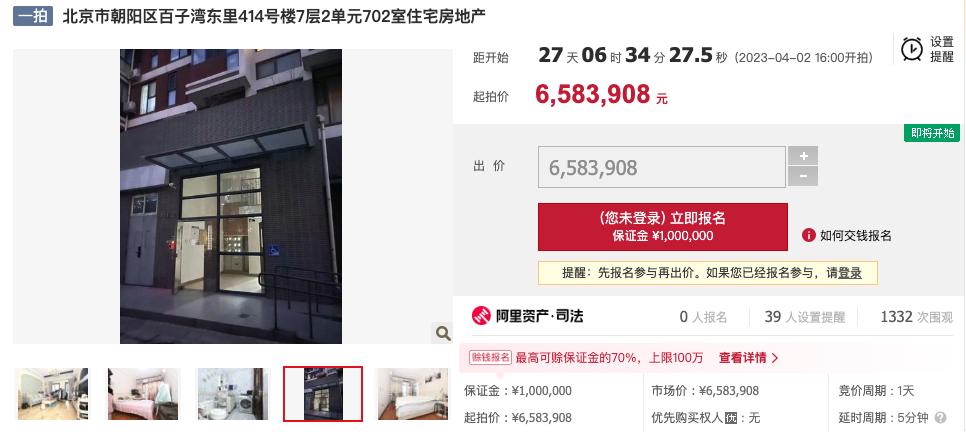Decrease bid with the minus button
Screen dimensions: 966x432
click(803, 176)
